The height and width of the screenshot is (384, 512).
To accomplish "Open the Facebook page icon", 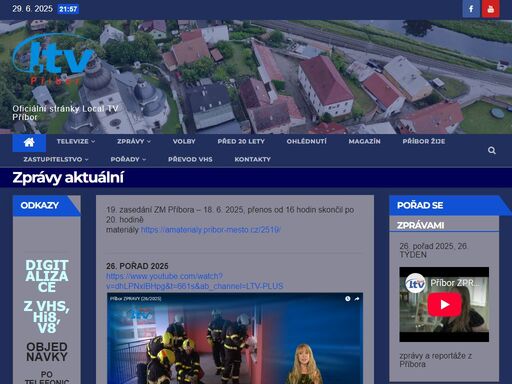I will [x=471, y=9].
